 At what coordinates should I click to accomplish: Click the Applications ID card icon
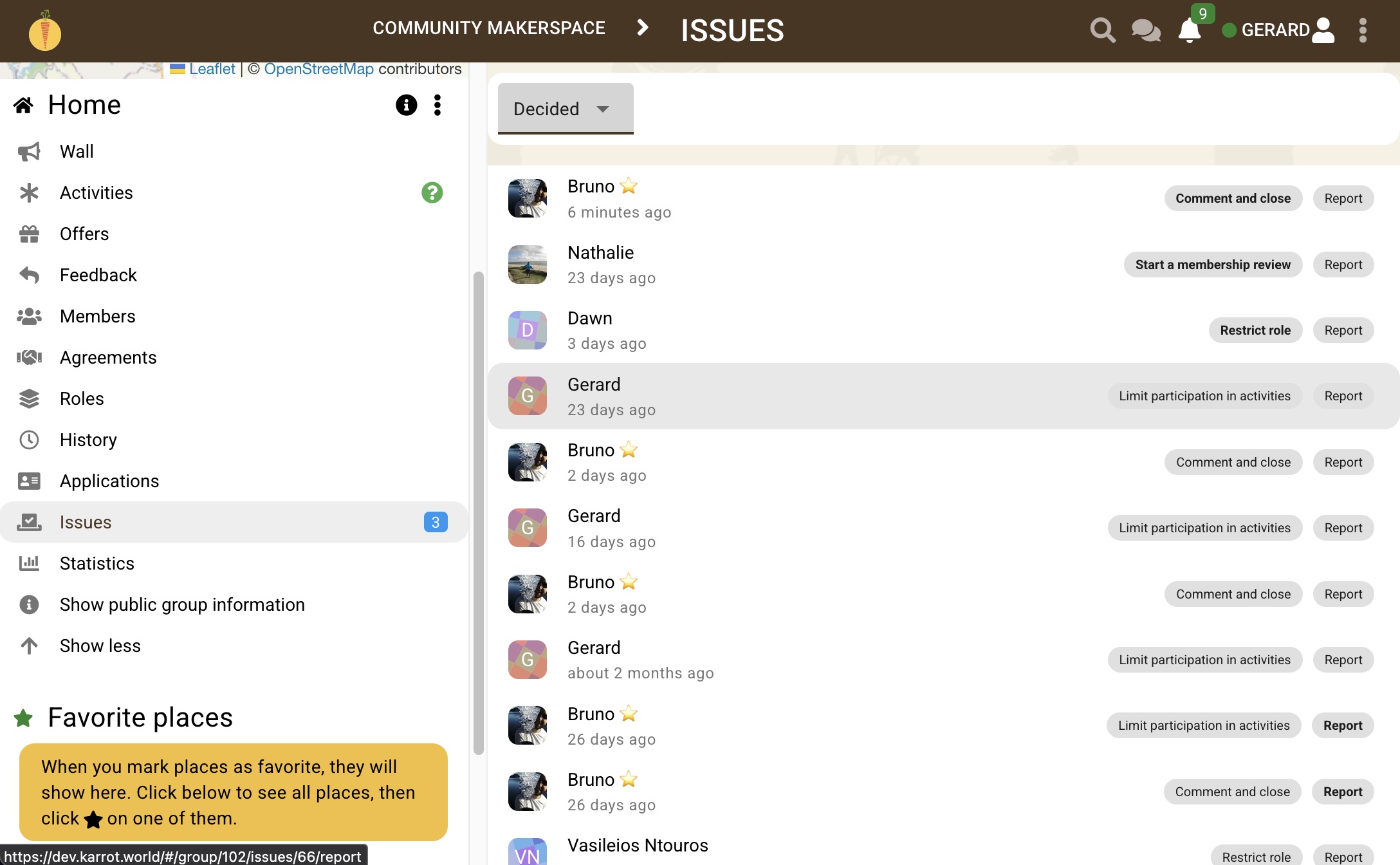pyautogui.click(x=29, y=481)
